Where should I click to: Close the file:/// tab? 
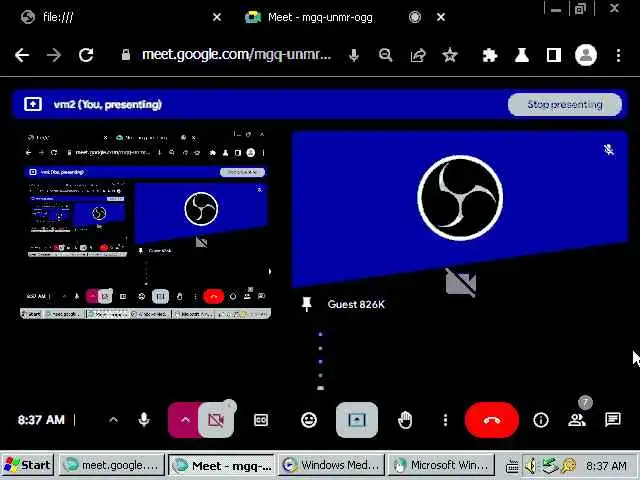[217, 17]
